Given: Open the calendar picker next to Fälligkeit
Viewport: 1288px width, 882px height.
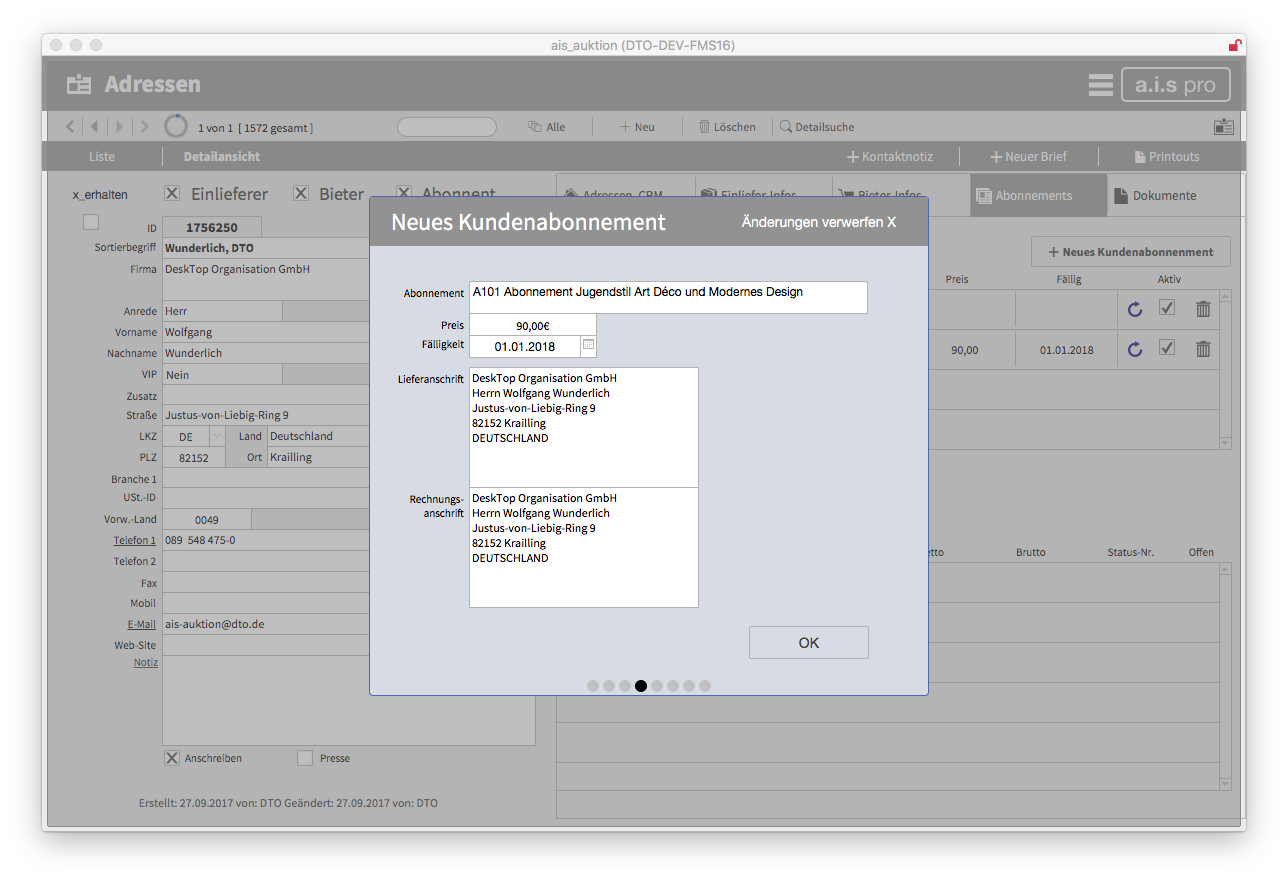Looking at the screenshot, I should 588,346.
